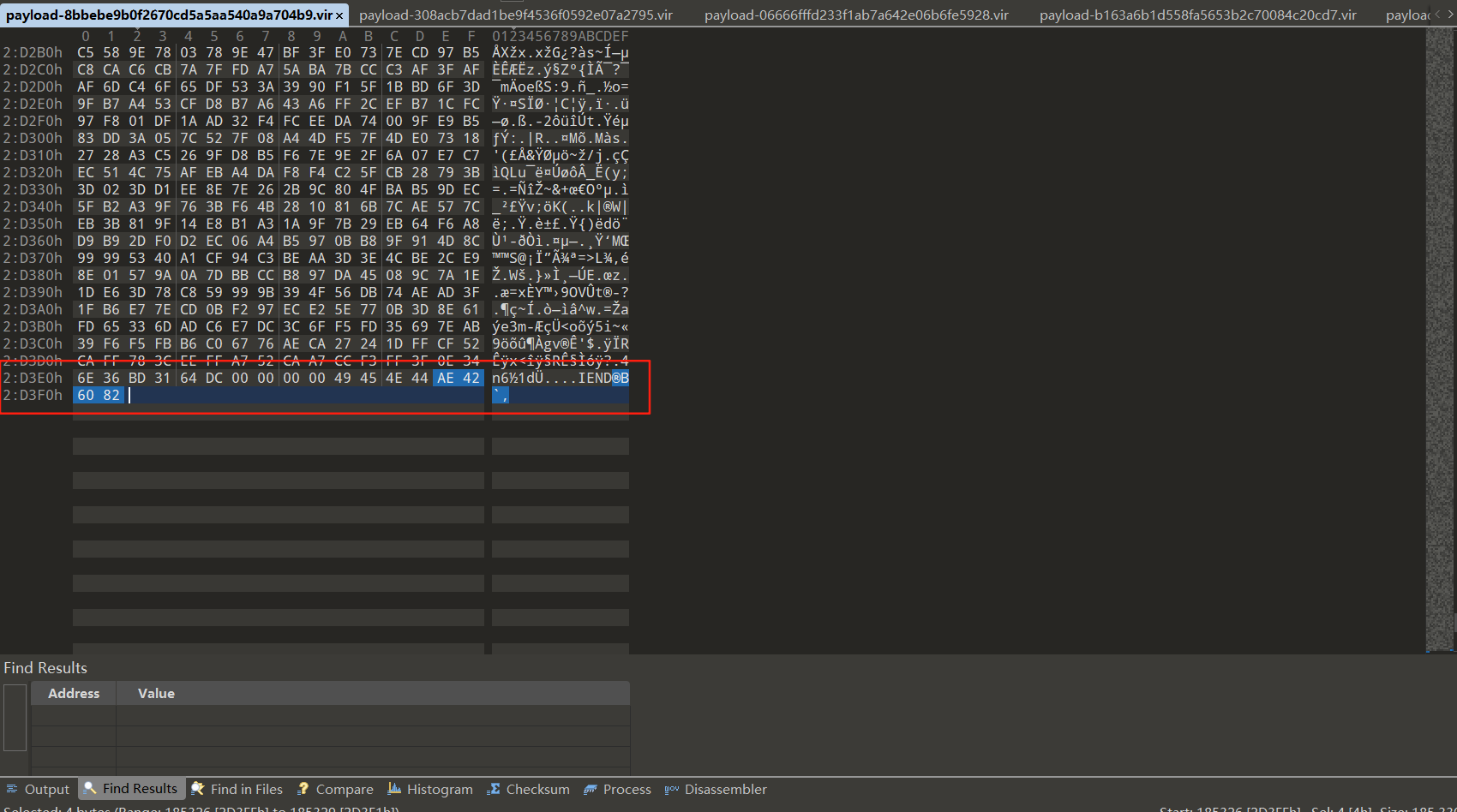Viewport: 1457px width, 812px height.
Task: Switch to the payload-8bbebe9b0f2670cd5a5aa540a9a704b9.vir tab
Action: pyautogui.click(x=169, y=15)
